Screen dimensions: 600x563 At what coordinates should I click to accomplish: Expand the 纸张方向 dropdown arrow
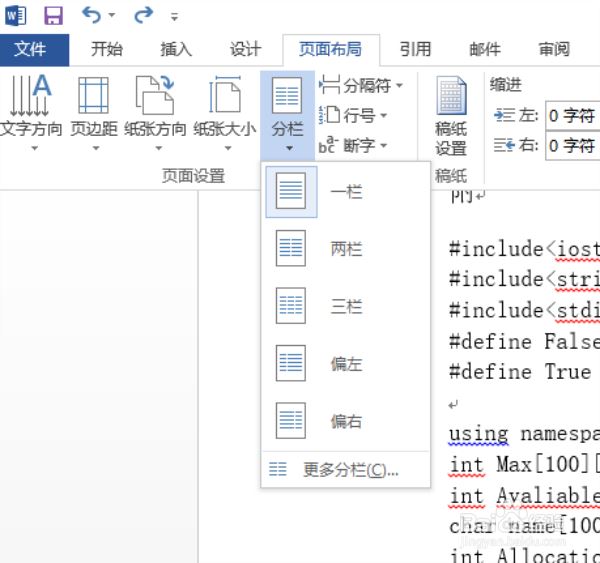[159, 148]
